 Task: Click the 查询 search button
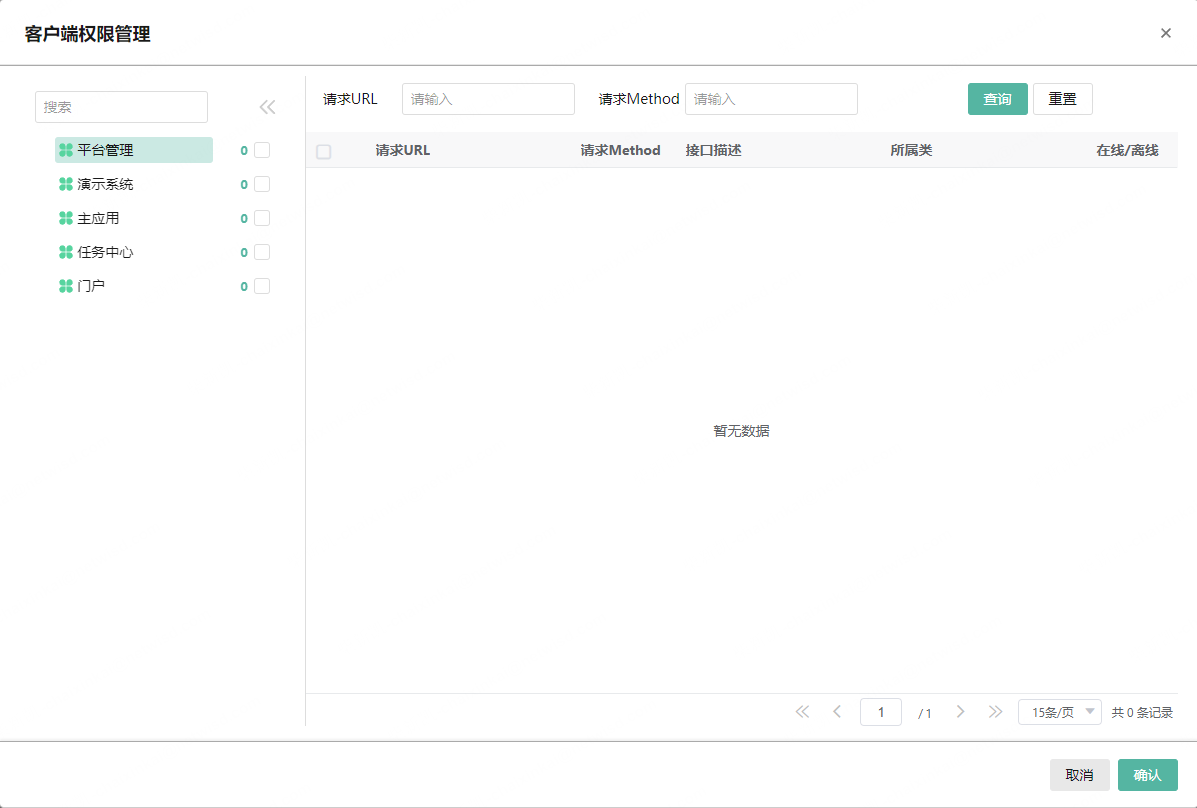[x=997, y=99]
